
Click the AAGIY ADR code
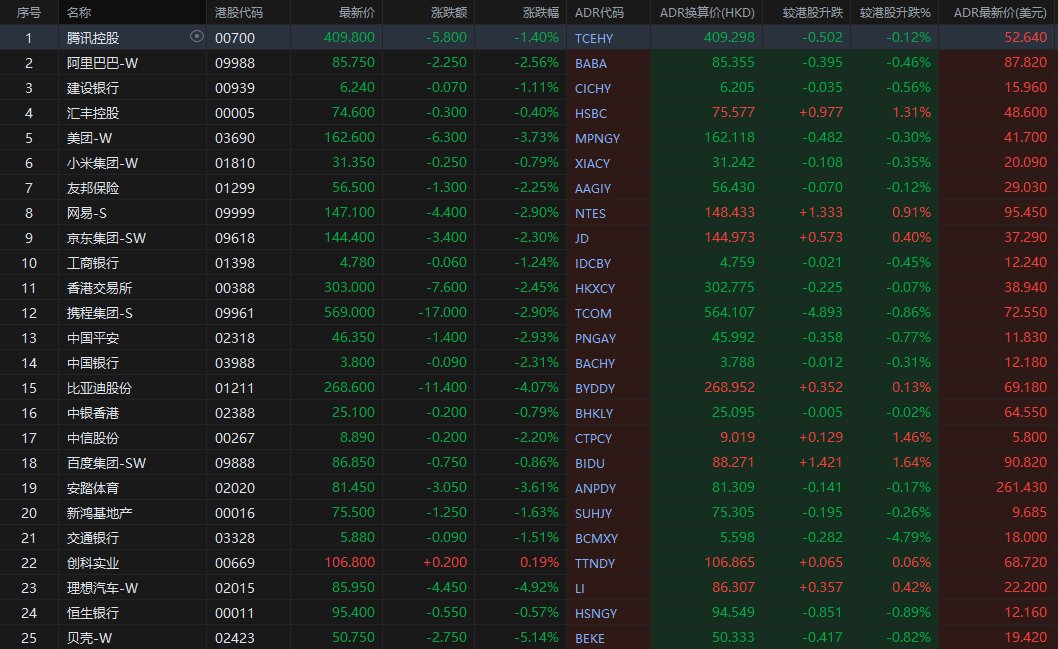pyautogui.click(x=592, y=188)
